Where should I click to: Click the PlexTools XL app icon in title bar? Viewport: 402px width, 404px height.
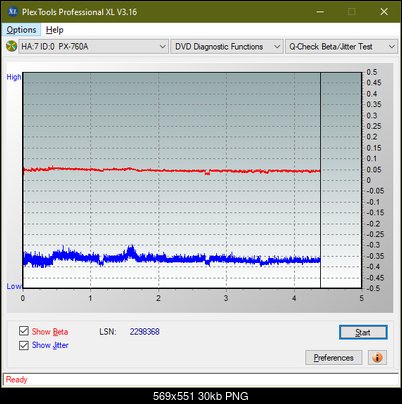[13, 12]
